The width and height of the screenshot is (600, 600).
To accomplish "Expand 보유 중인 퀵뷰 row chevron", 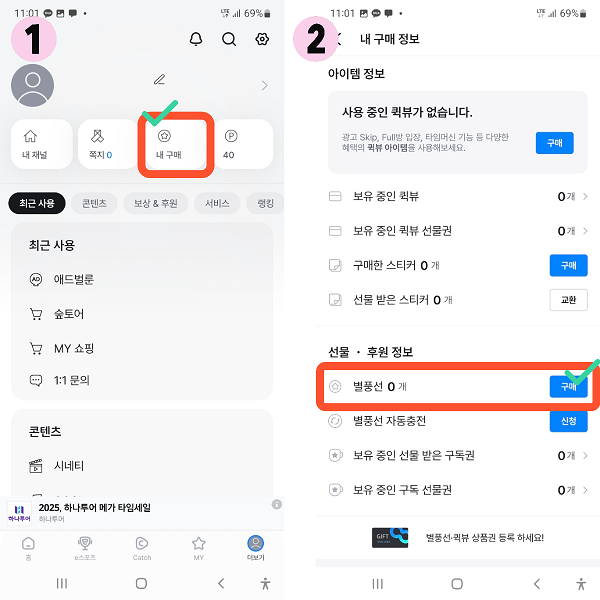I will pyautogui.click(x=585, y=196).
